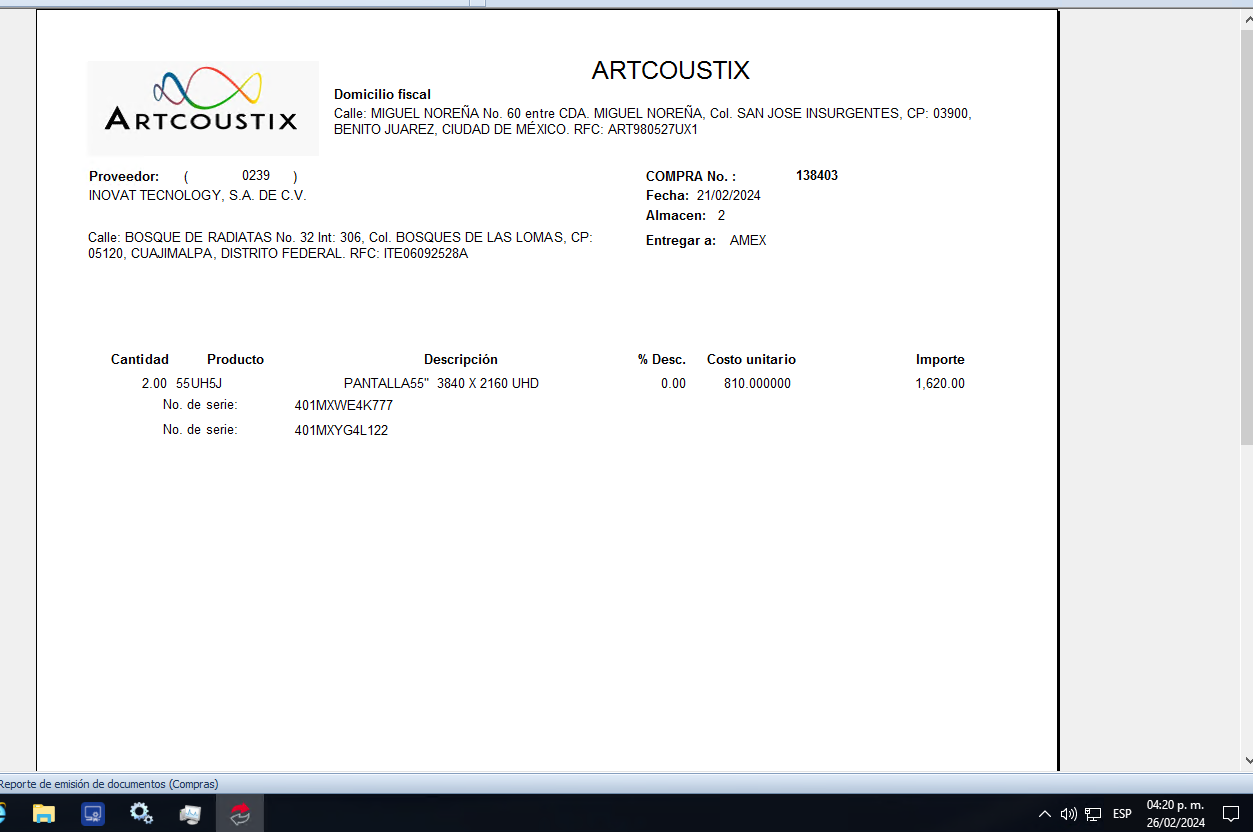The width and height of the screenshot is (1253, 832).
Task: Select serial number 401MXYG4L122
Action: tap(341, 430)
